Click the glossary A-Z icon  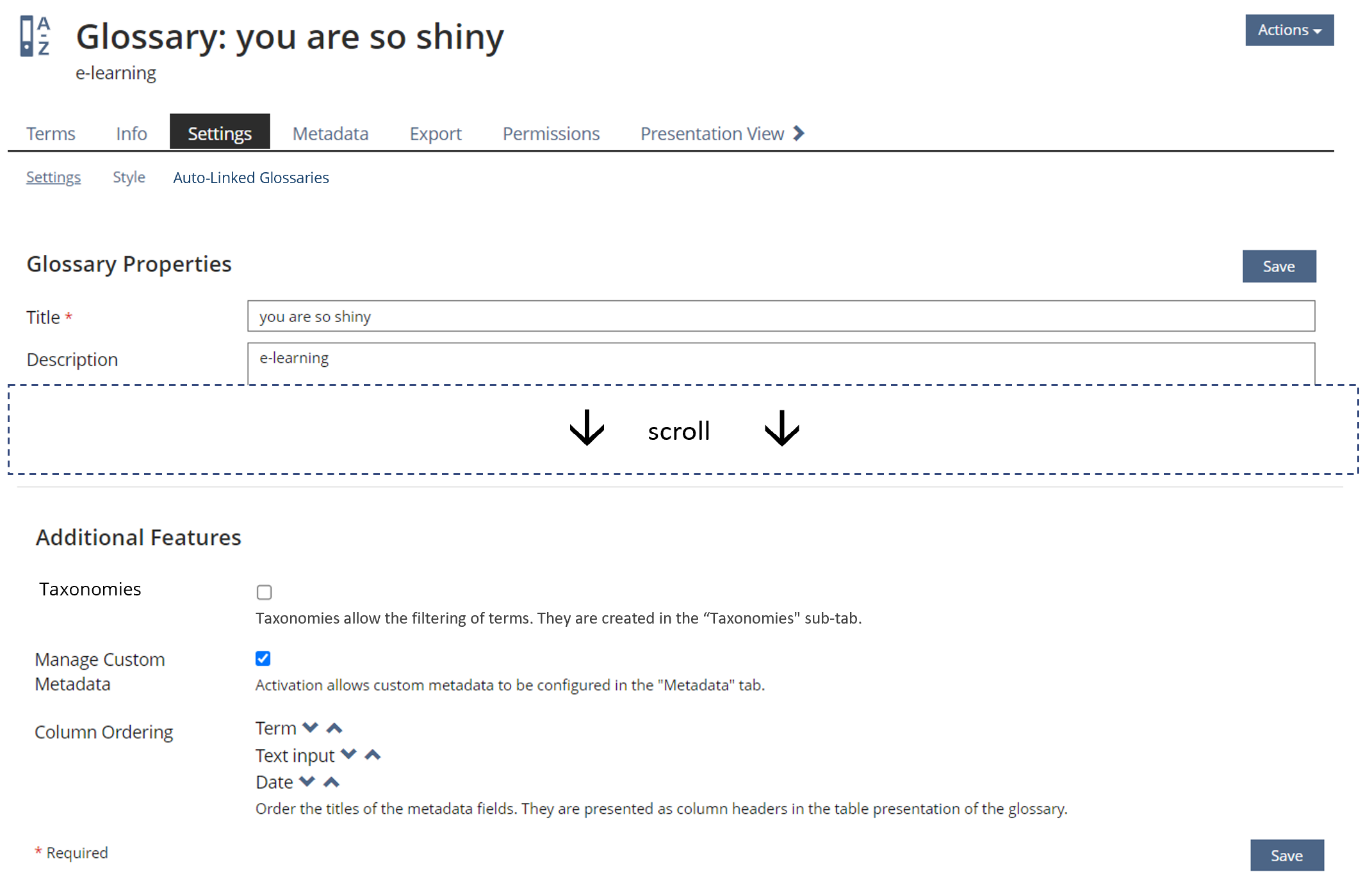(x=35, y=36)
